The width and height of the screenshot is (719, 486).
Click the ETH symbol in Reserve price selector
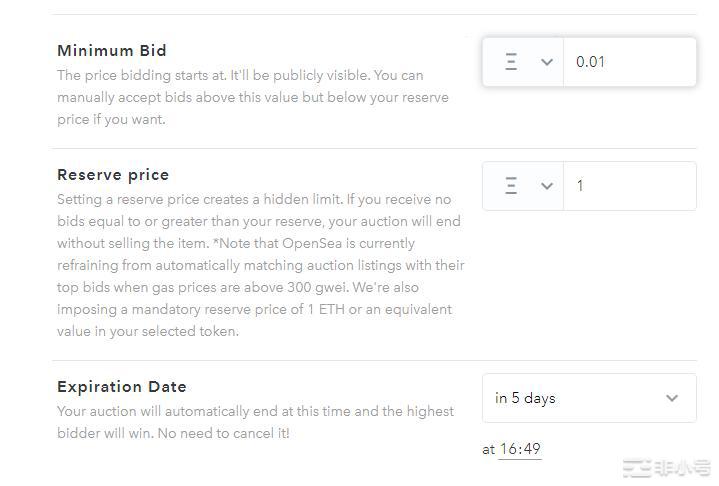point(511,186)
